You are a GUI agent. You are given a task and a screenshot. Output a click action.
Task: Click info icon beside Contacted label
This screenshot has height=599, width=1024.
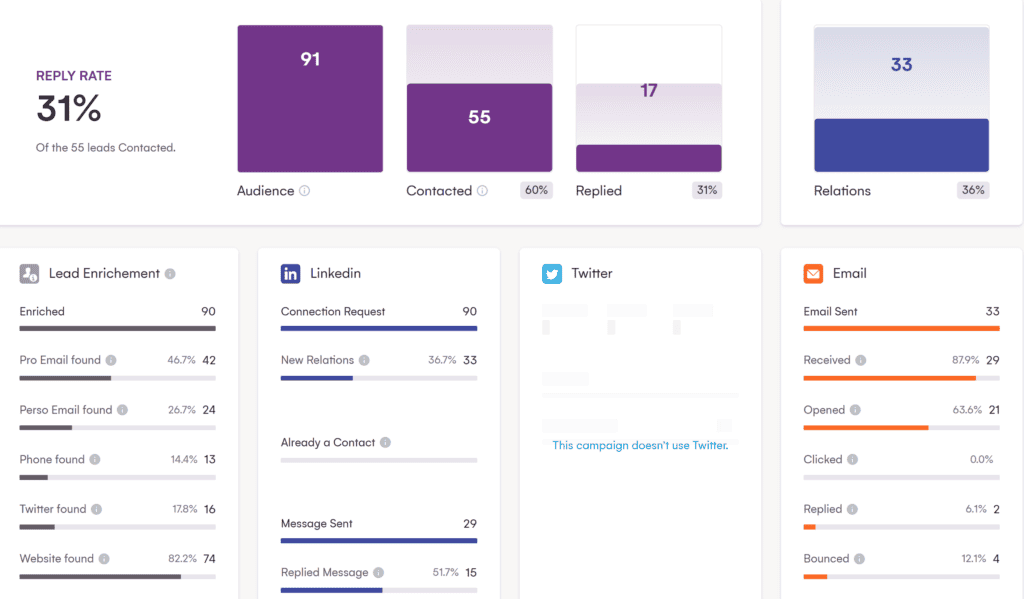pos(482,191)
